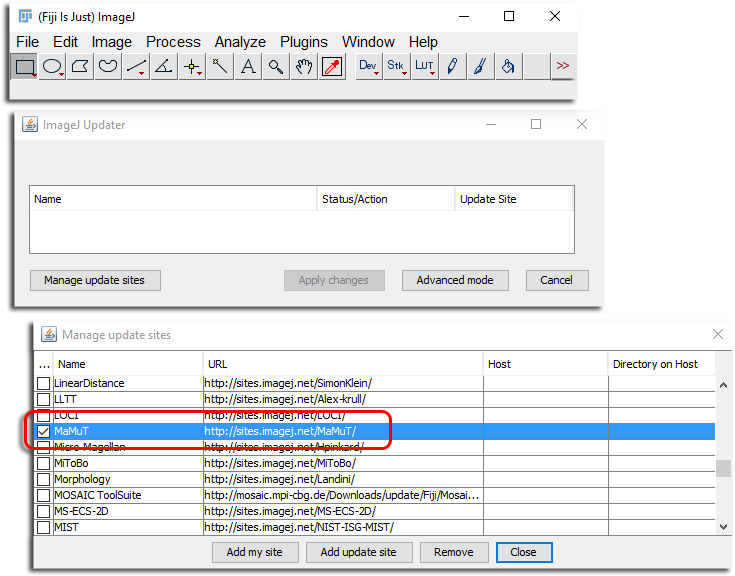Image resolution: width=735 pixels, height=576 pixels.
Task: Select the Landini URL for Morphology
Action: coord(343,479)
